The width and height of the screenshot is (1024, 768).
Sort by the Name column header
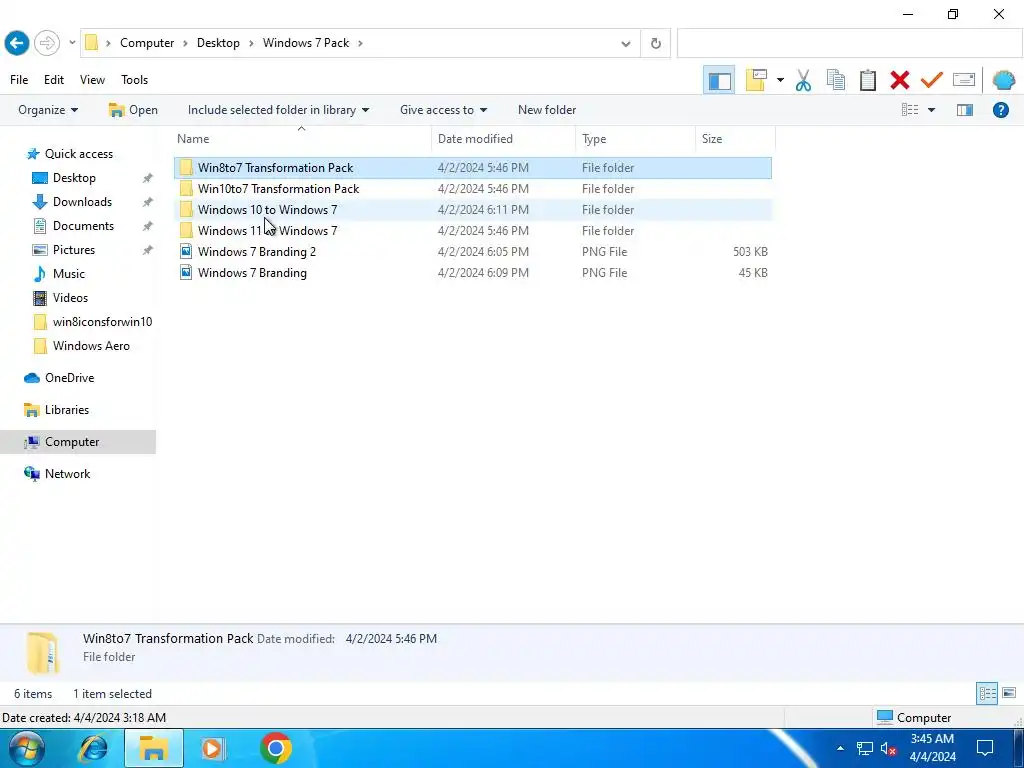point(302,139)
